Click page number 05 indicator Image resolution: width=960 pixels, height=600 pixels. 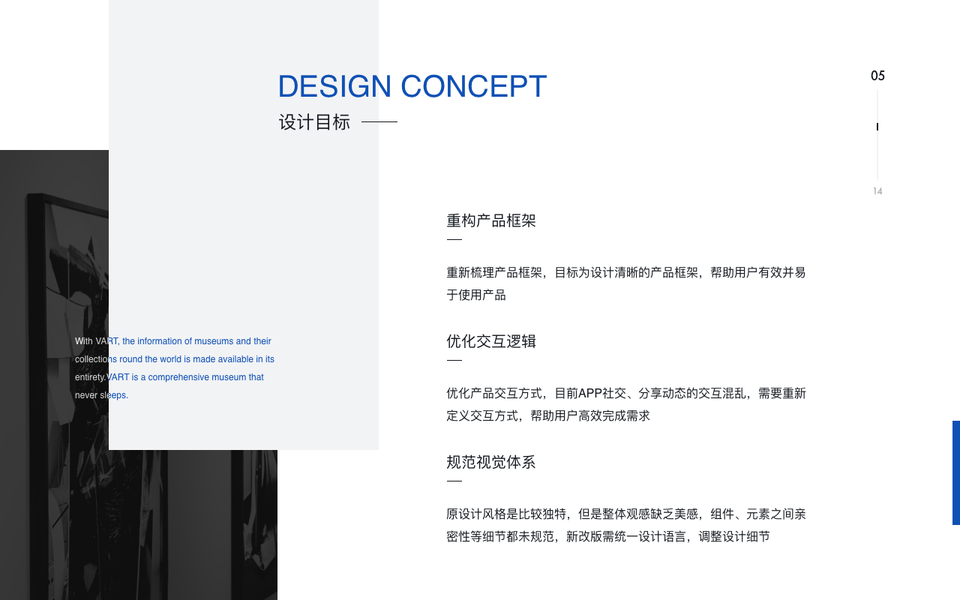tap(877, 76)
